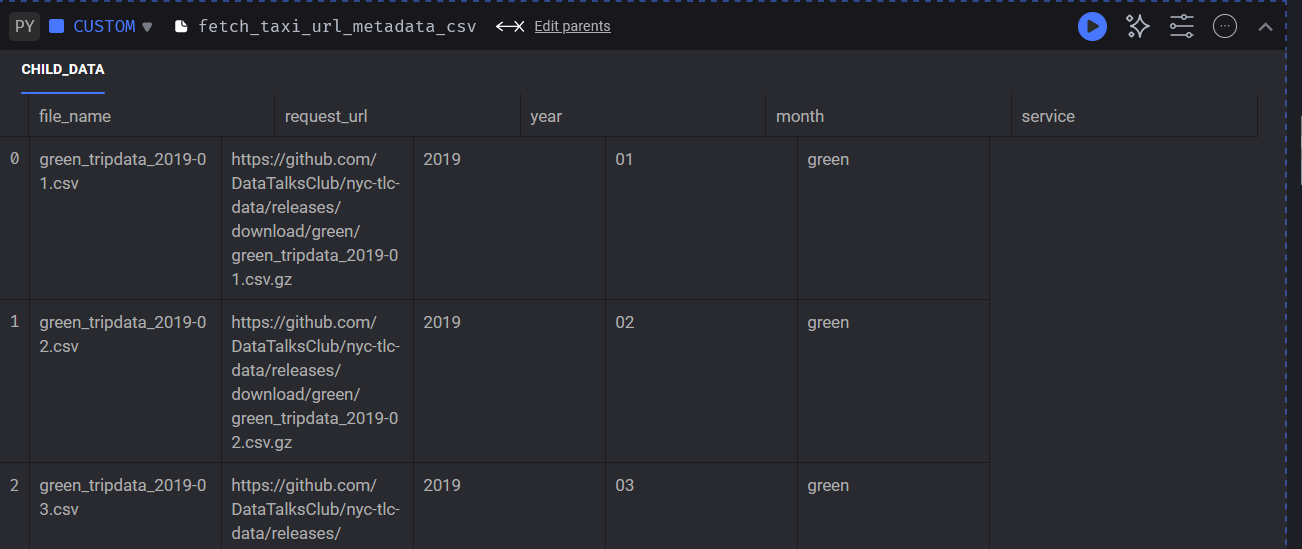
Task: Click the green value in row 1
Action: [x=828, y=322]
